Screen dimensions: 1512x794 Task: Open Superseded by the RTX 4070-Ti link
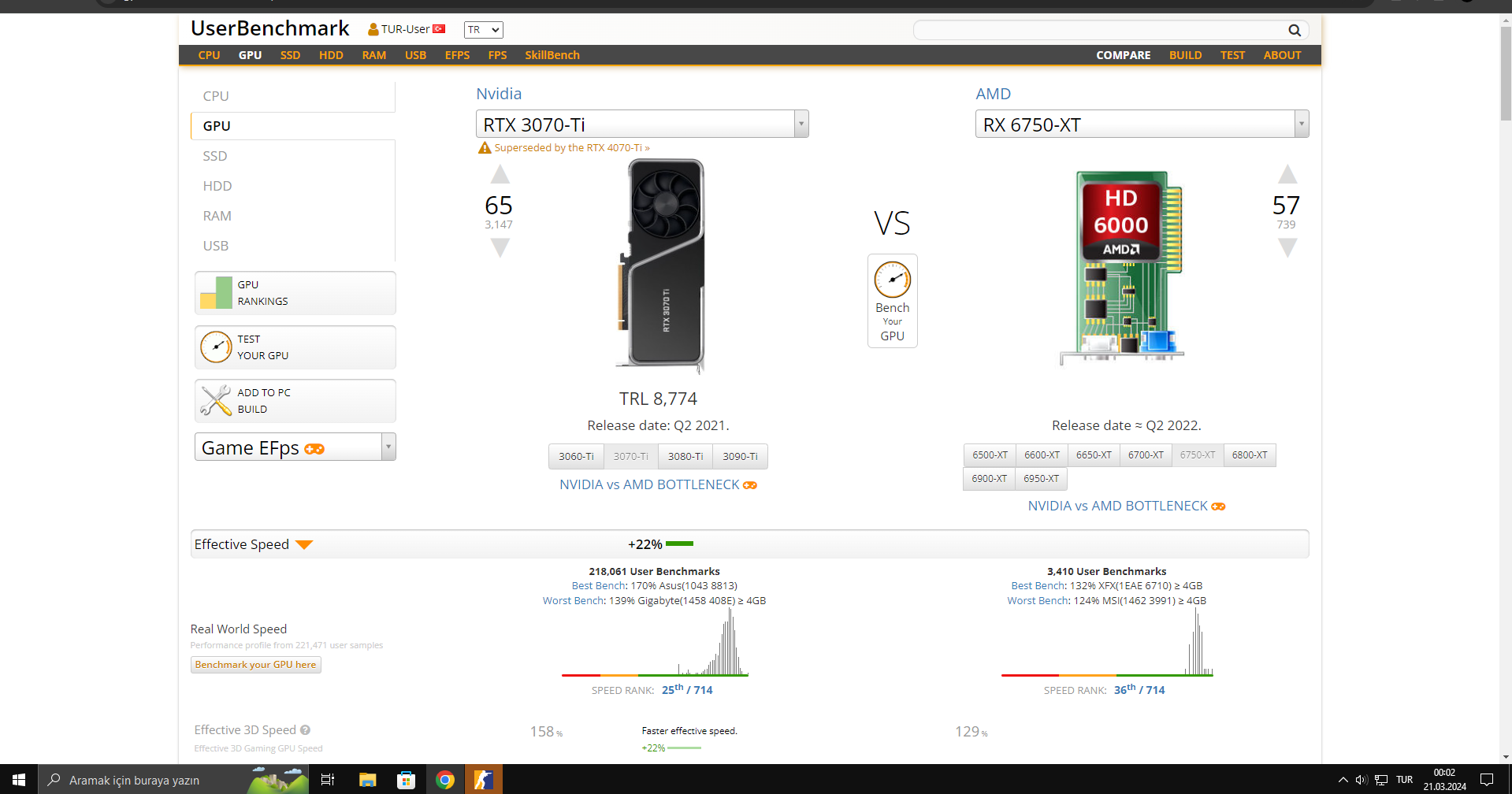pos(572,148)
